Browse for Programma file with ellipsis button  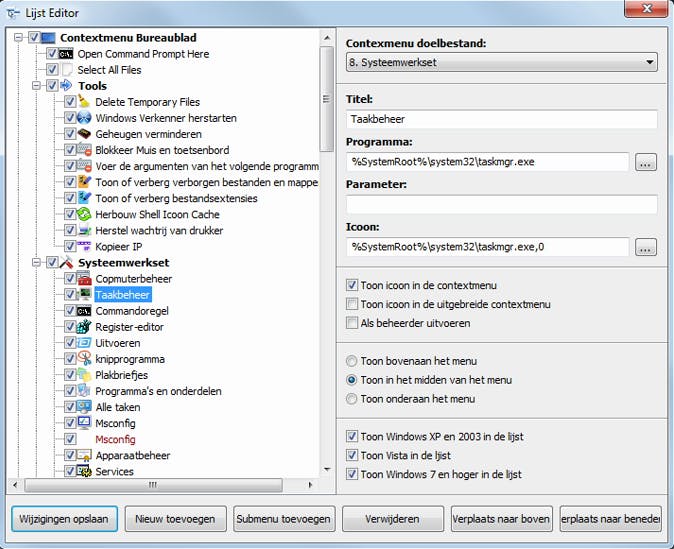click(646, 162)
